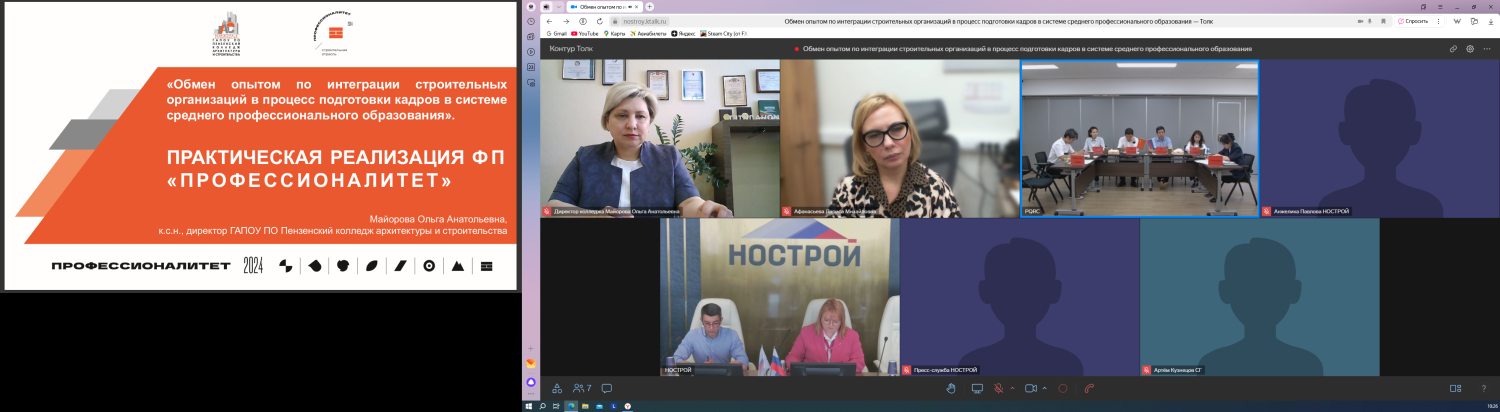The width and height of the screenshot is (1500, 412).
Task: Open the YouTube bookmark
Action: tap(585, 33)
